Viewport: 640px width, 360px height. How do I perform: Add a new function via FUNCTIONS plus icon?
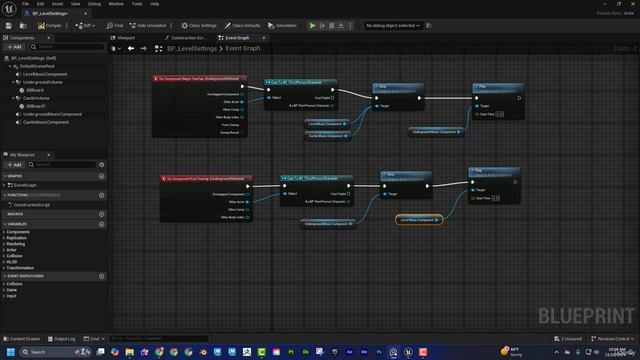pos(102,195)
